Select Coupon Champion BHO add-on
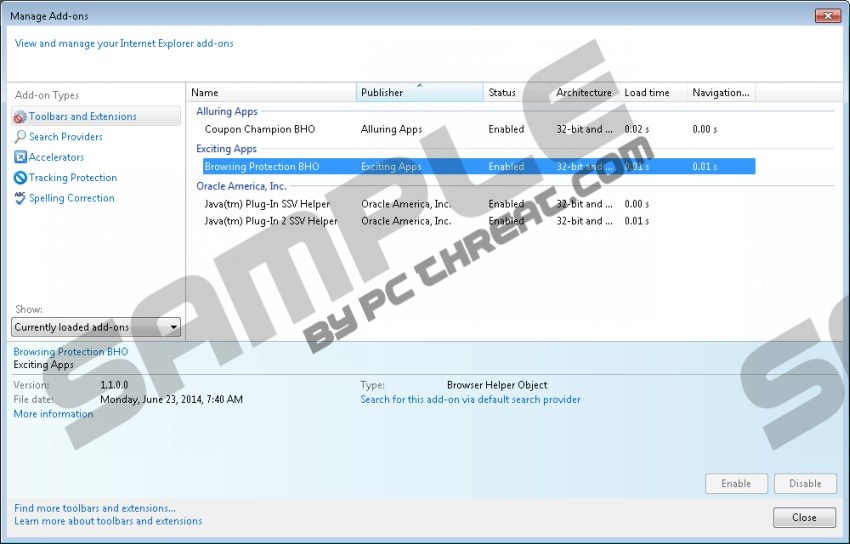 pyautogui.click(x=259, y=129)
